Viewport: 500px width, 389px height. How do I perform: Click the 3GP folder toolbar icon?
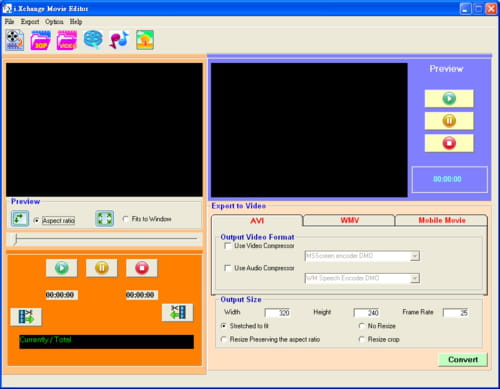40,40
